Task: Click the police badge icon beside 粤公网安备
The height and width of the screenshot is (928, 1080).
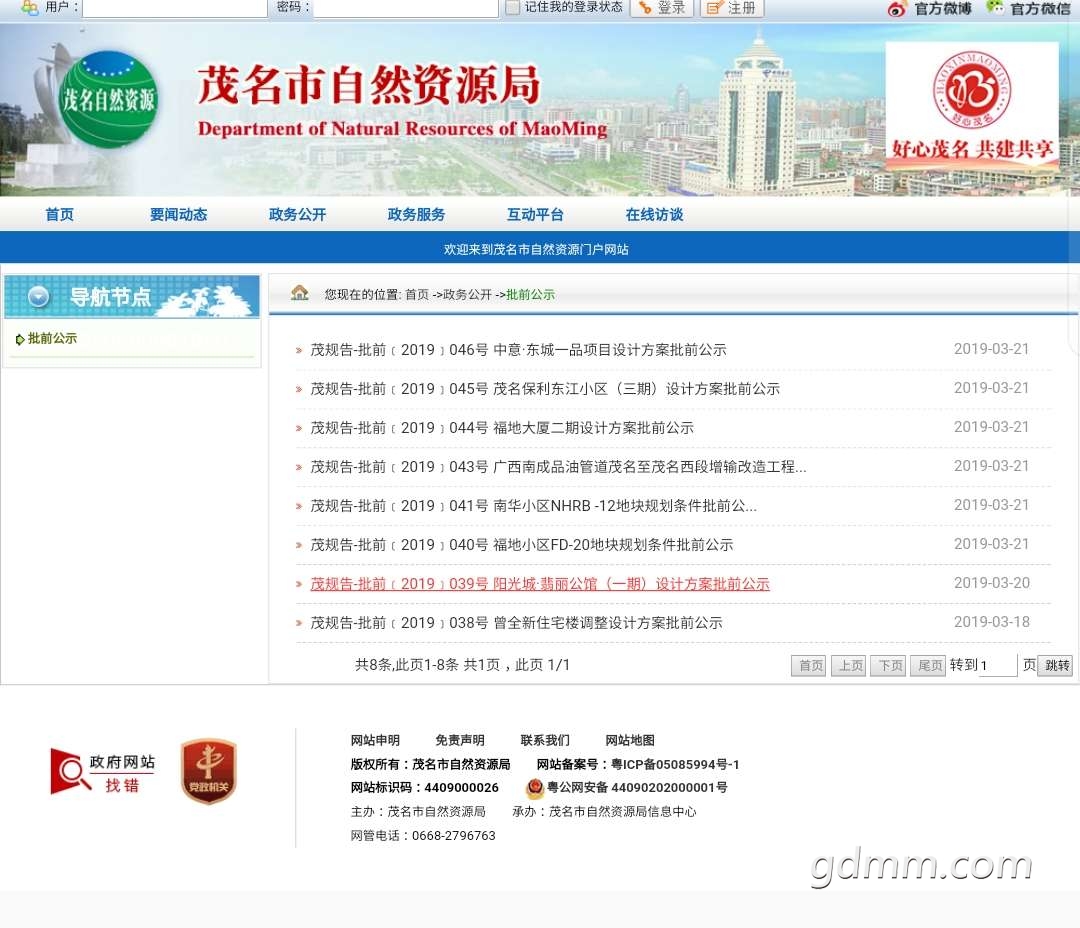Action: (534, 787)
